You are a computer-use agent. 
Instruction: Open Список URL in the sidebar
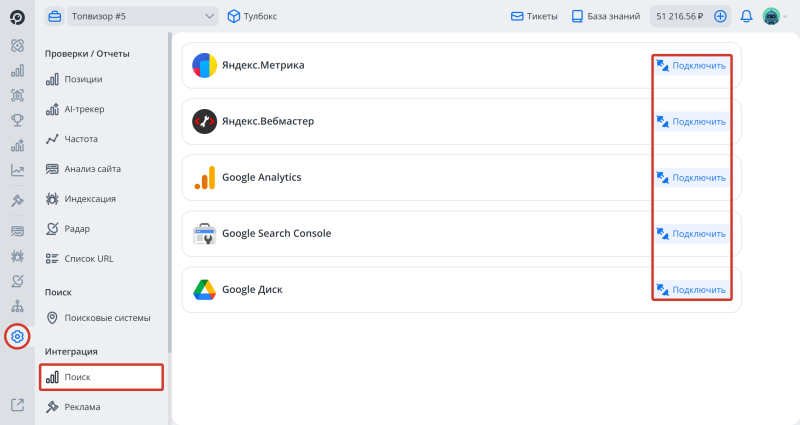click(102, 259)
